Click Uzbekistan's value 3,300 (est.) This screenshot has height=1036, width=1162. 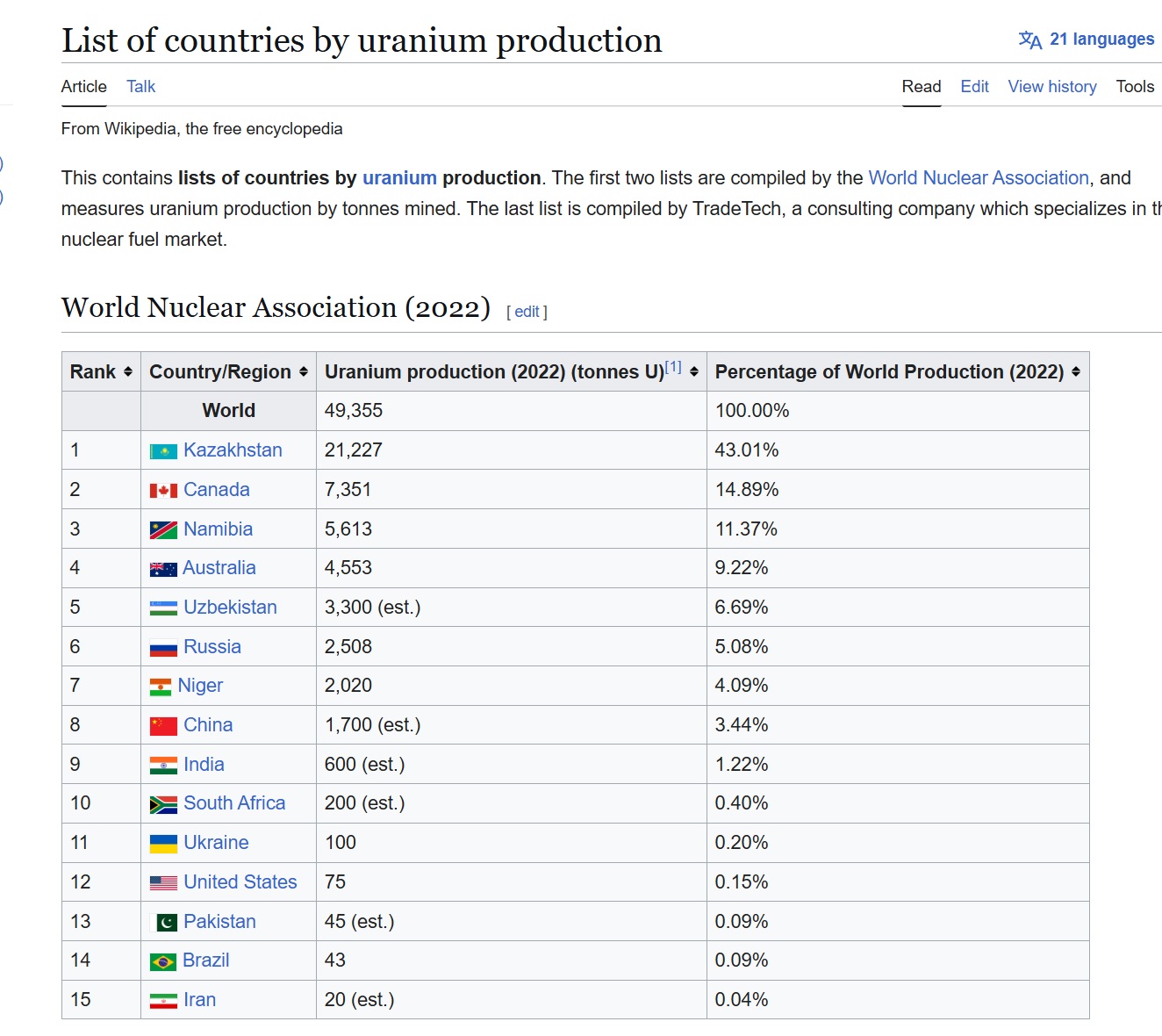tap(373, 608)
